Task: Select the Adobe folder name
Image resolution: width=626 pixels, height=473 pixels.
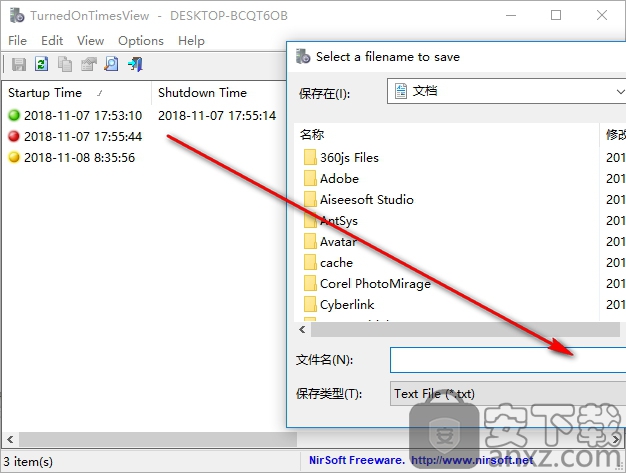Action: point(339,178)
